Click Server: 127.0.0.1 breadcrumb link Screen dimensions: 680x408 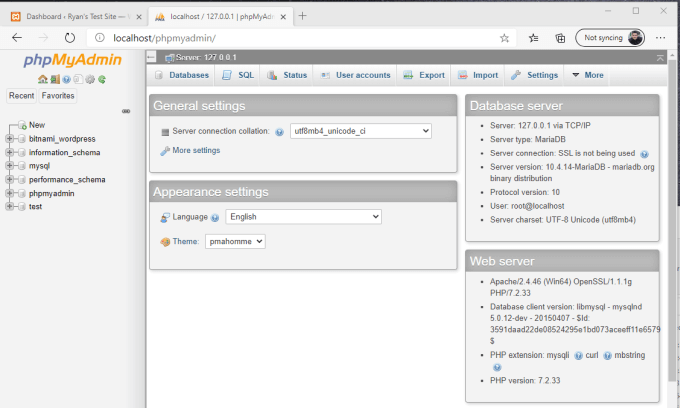coord(206,57)
